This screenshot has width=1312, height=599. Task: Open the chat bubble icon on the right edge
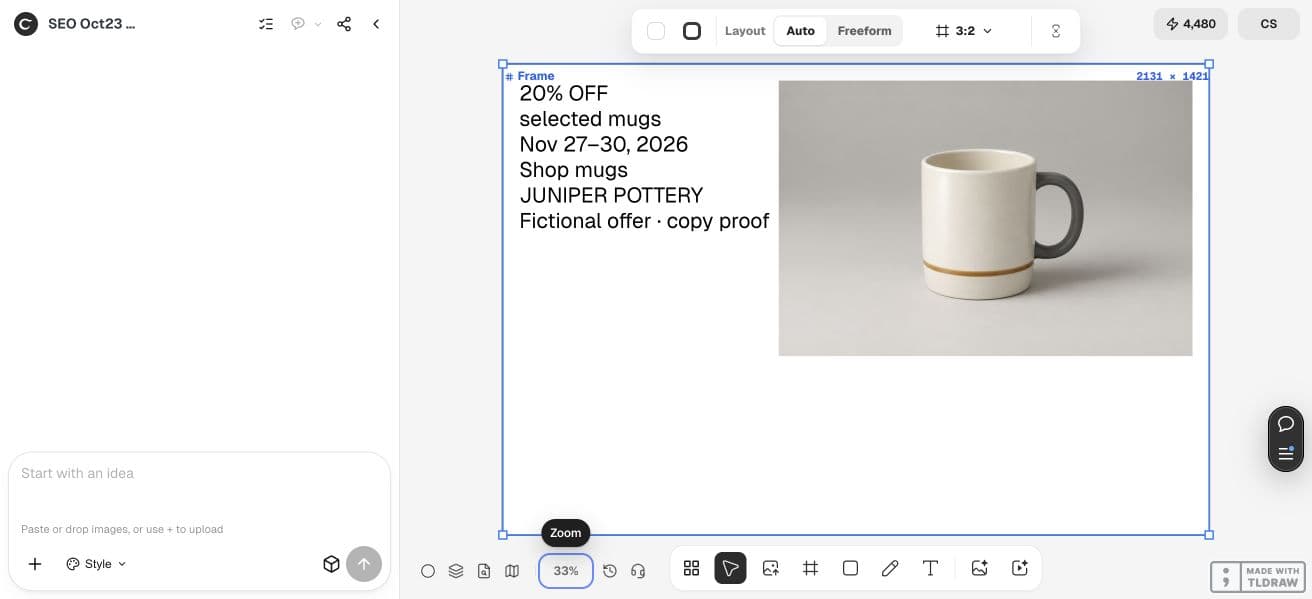tap(1286, 424)
